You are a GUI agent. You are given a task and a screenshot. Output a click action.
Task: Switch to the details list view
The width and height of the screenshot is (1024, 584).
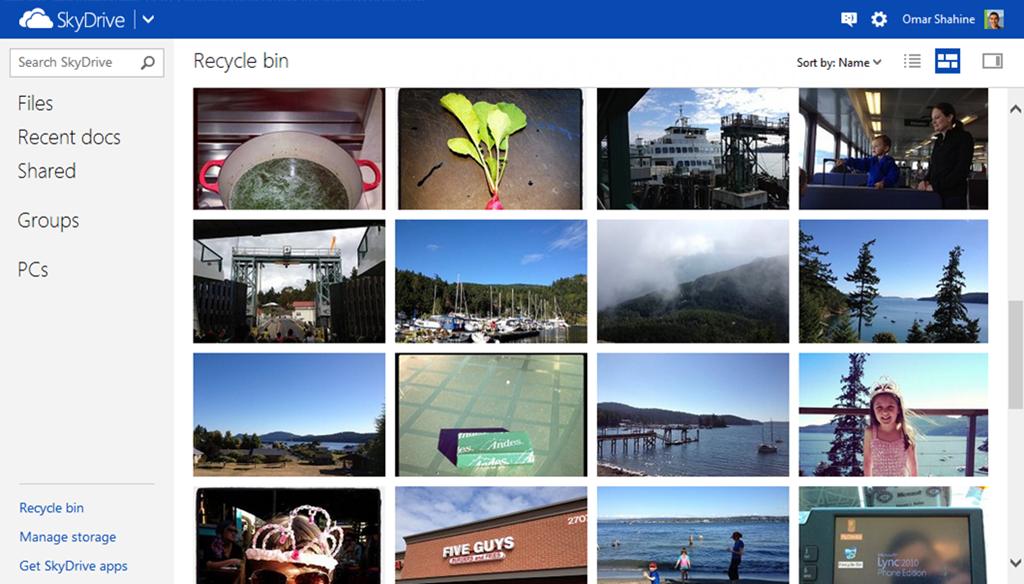(912, 61)
